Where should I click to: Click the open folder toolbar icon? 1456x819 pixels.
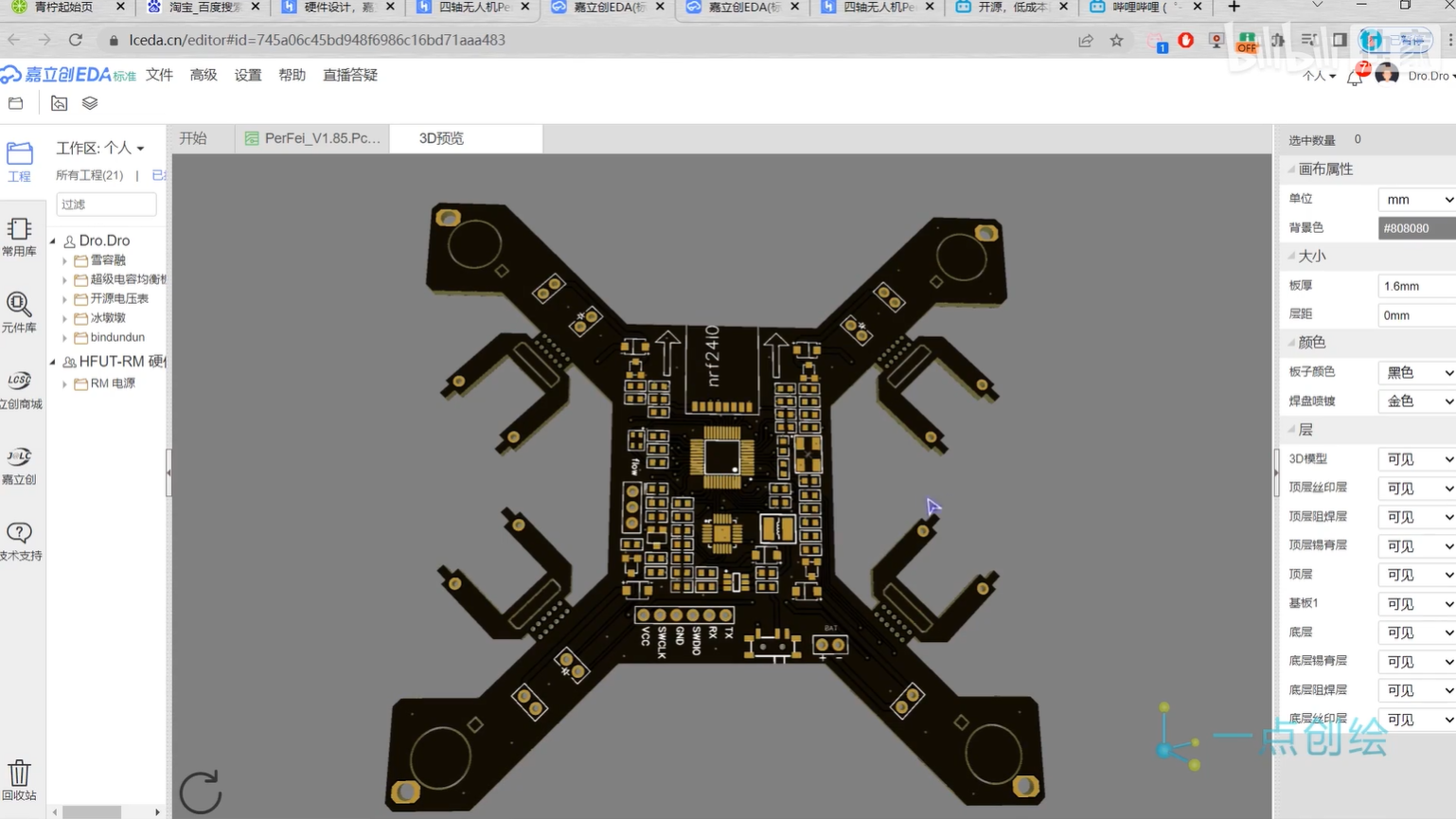16,103
